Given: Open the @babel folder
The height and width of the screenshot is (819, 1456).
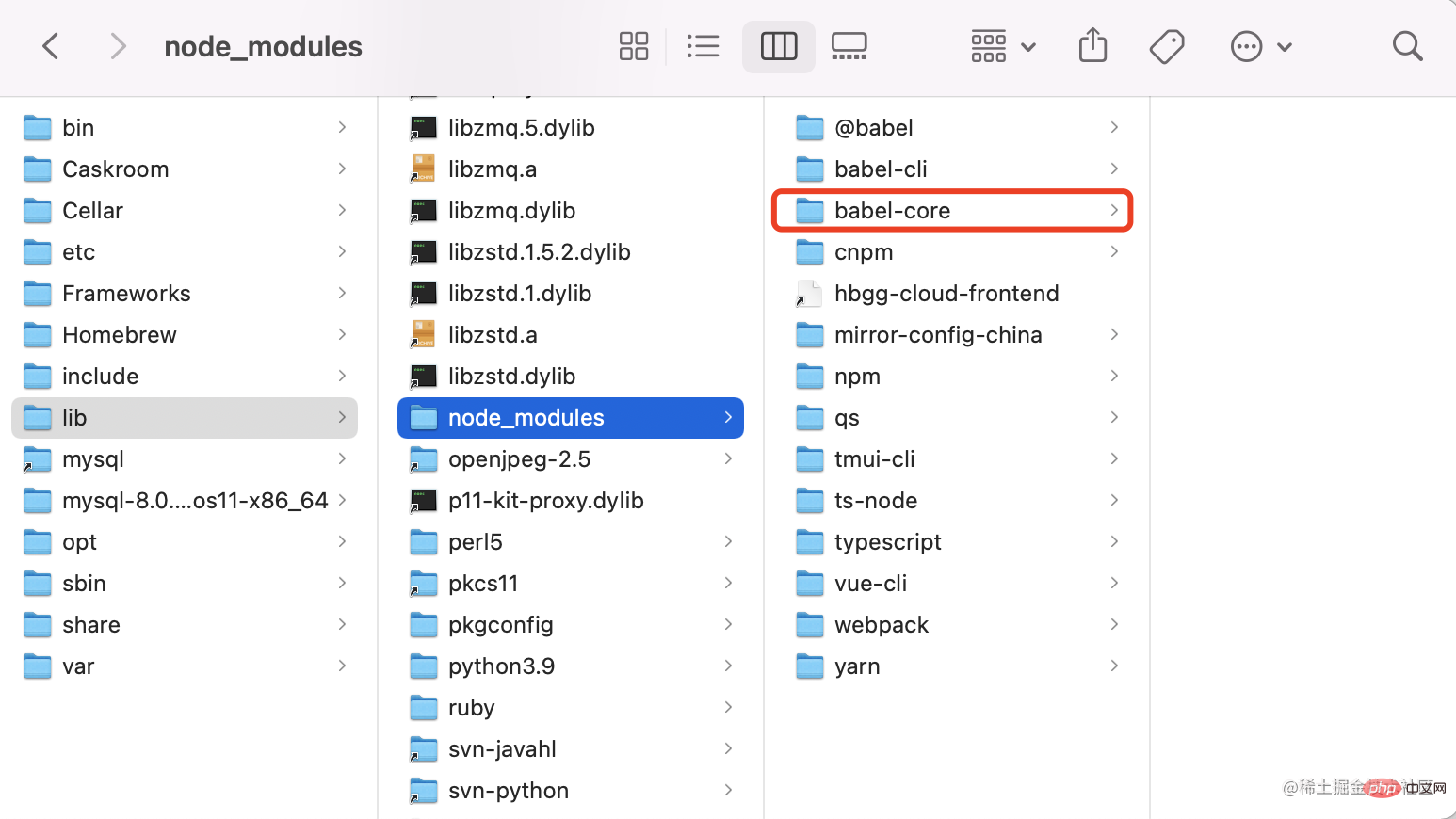Looking at the screenshot, I should (x=957, y=127).
